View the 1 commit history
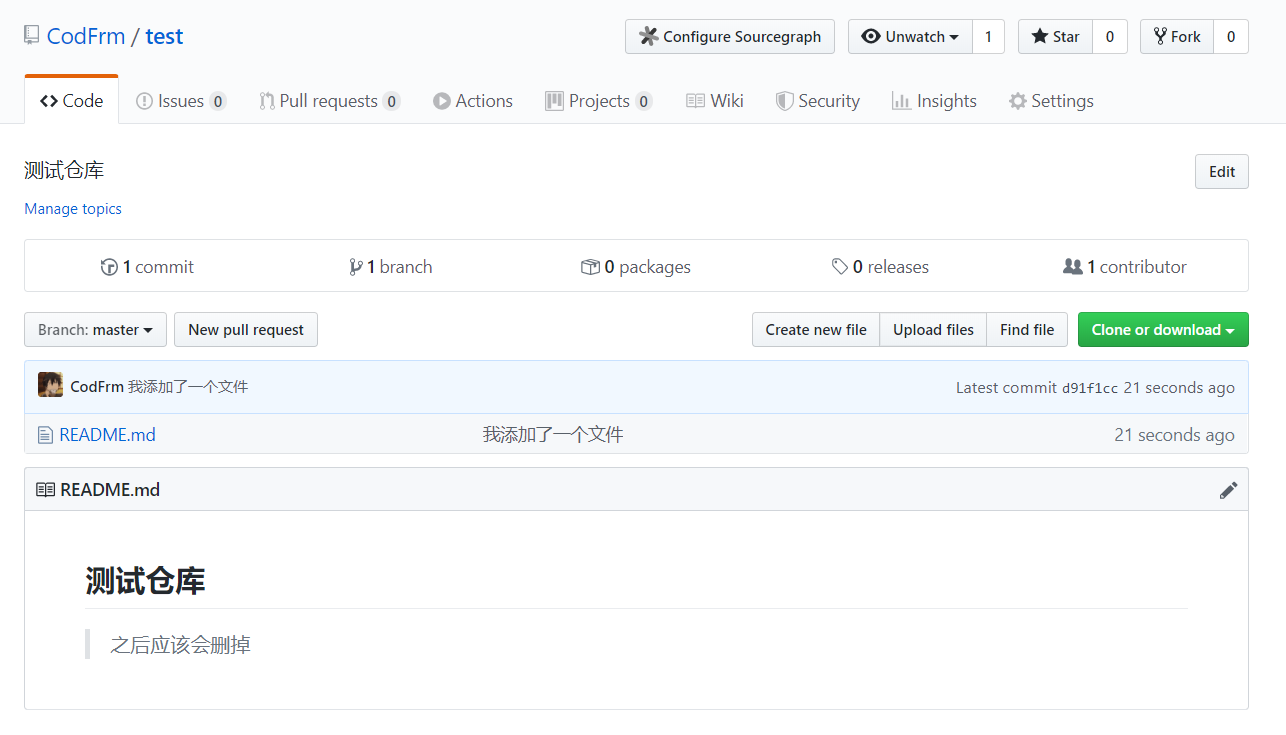Image resolution: width=1286 pixels, height=735 pixels. tap(147, 267)
